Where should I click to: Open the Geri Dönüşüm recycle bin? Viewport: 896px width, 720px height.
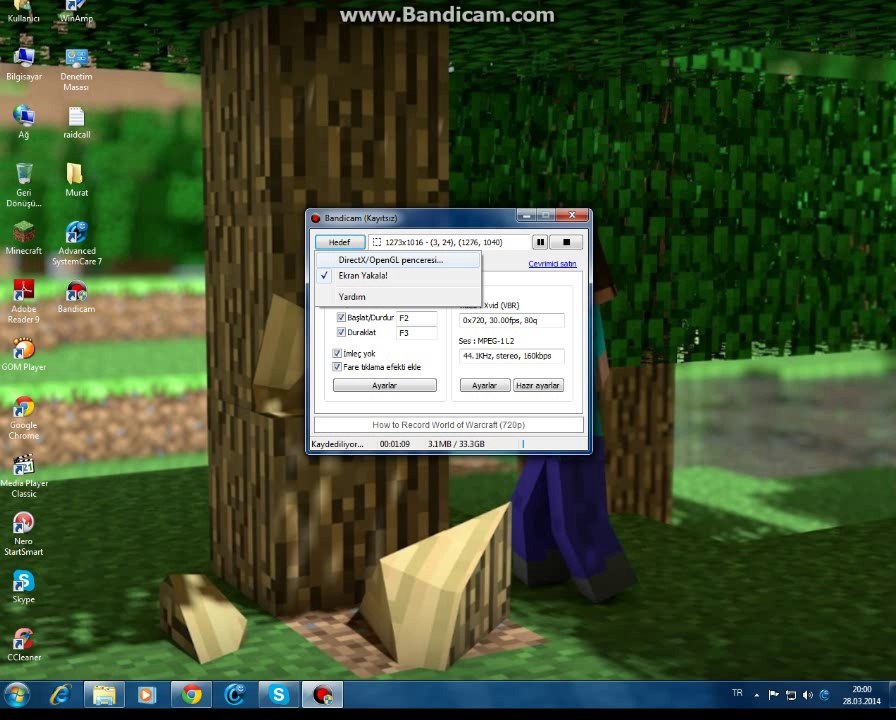[x=23, y=185]
